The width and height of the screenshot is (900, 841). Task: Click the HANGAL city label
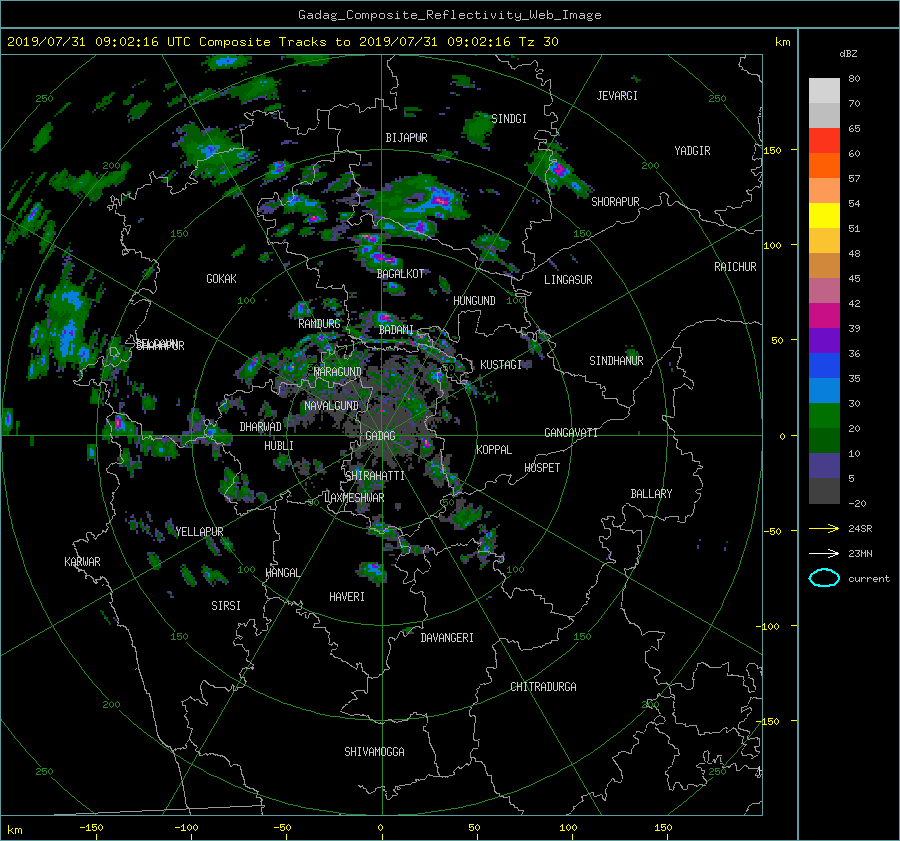[x=282, y=573]
